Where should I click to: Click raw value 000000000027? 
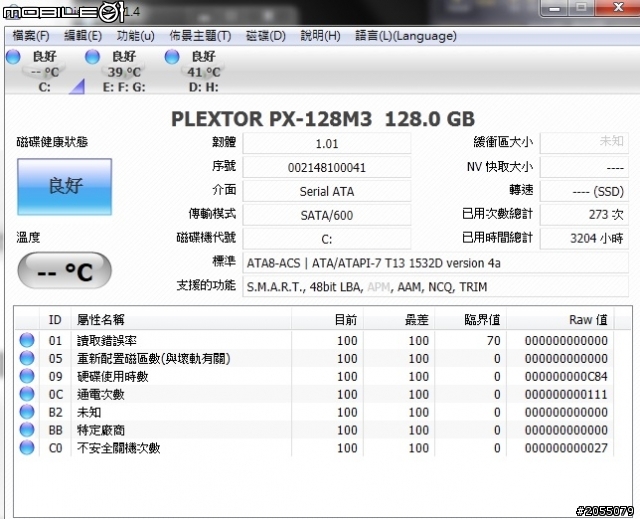[566, 448]
